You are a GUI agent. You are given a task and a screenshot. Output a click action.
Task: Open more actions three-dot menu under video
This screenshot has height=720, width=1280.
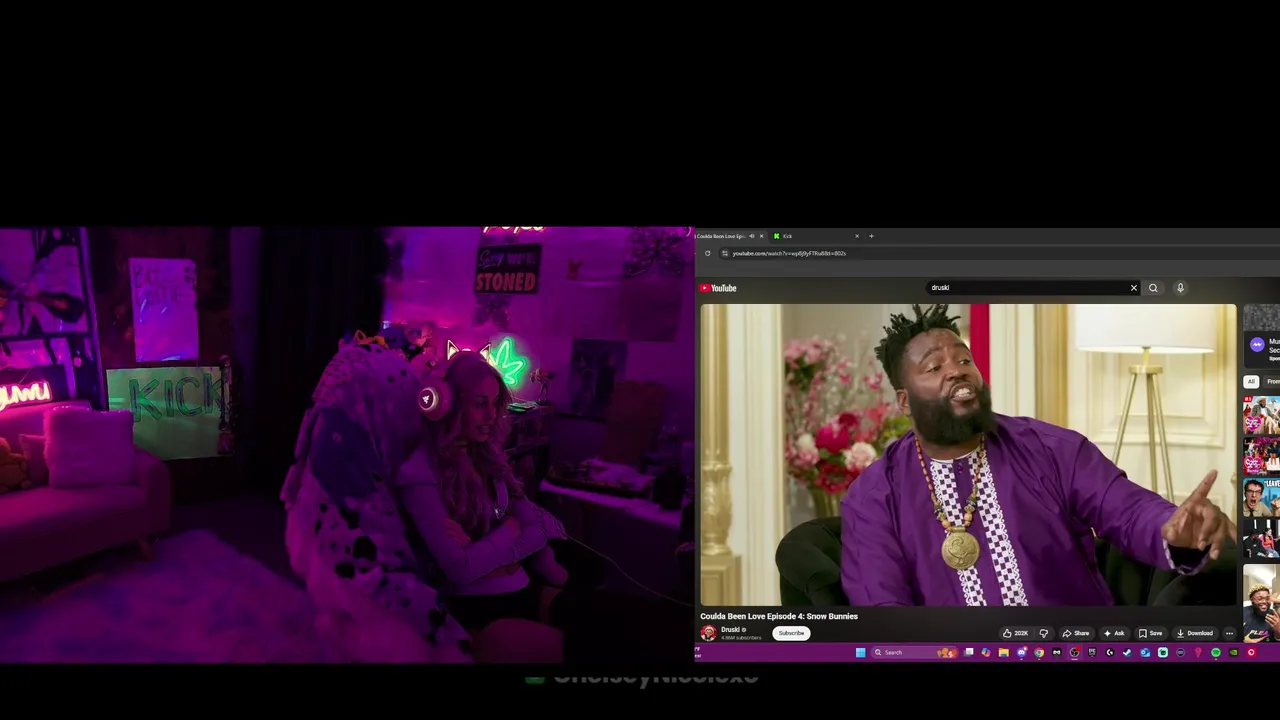1229,633
